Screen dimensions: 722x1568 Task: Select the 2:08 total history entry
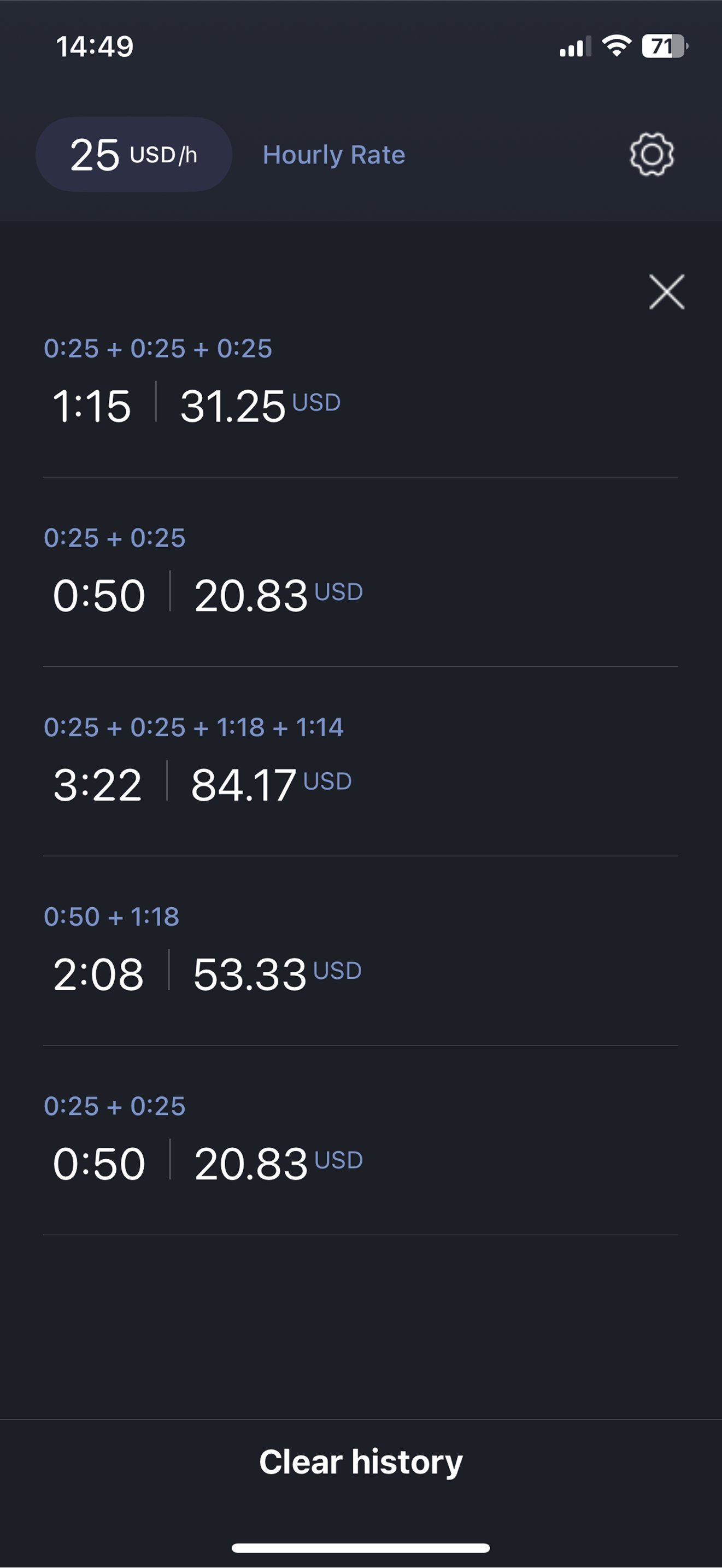[x=360, y=951]
